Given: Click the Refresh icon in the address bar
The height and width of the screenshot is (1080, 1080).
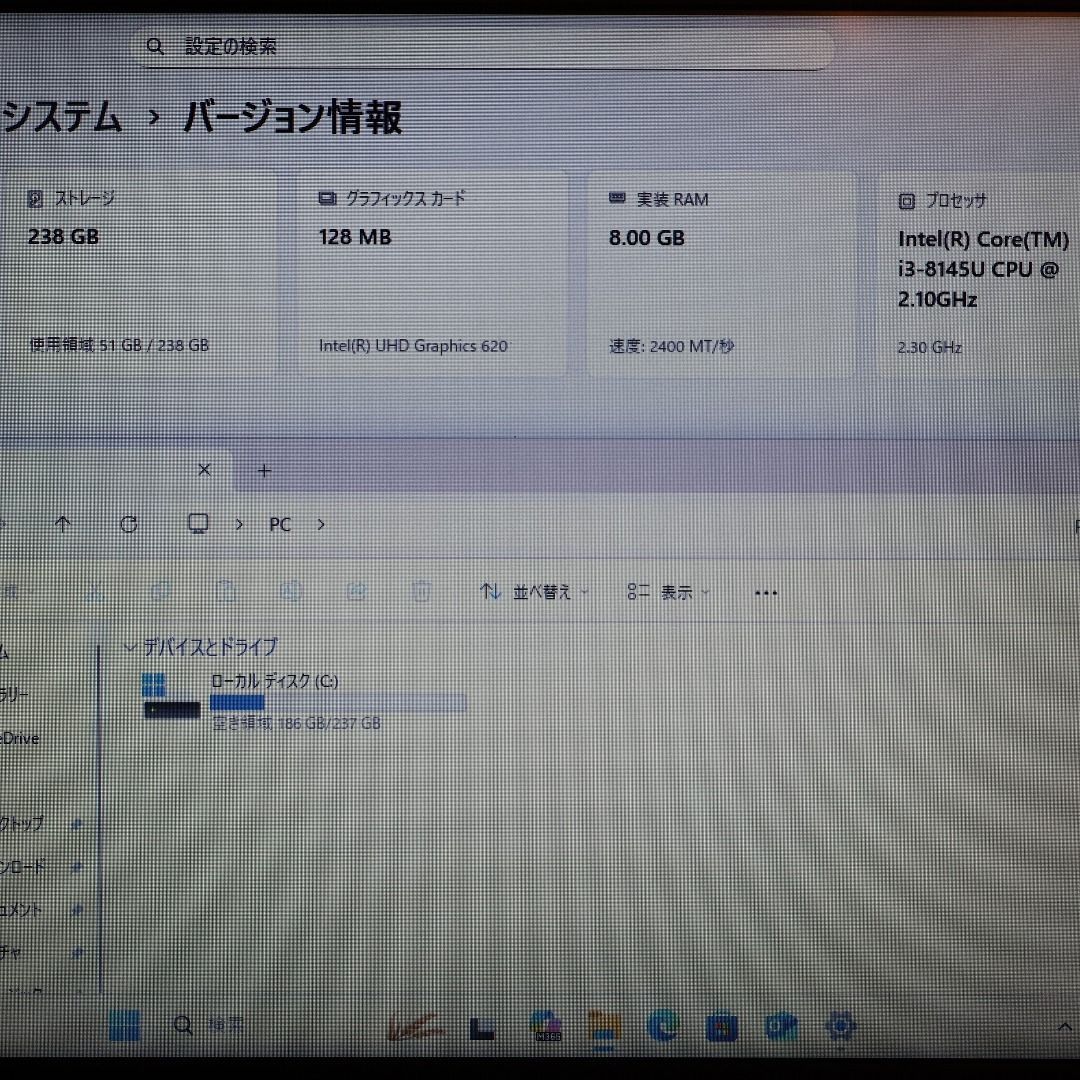Looking at the screenshot, I should (x=128, y=524).
